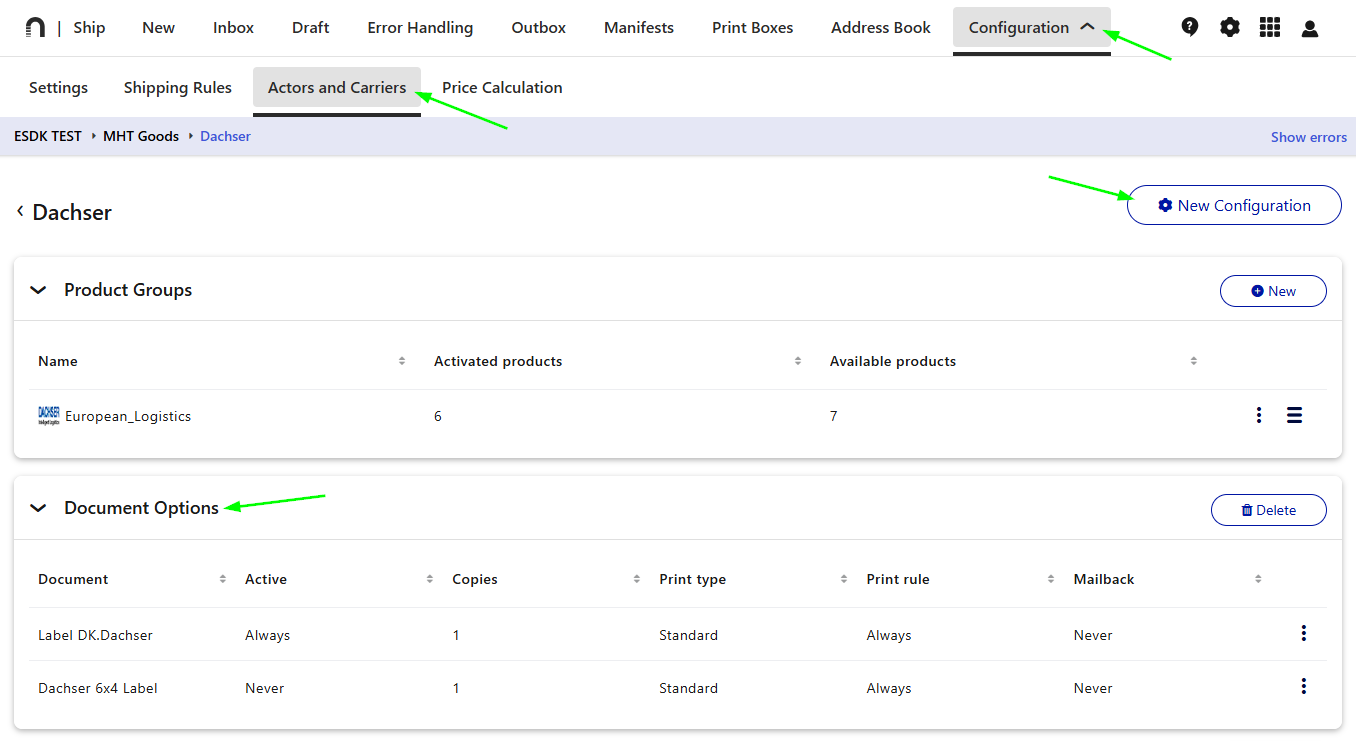Viewport: 1356px width, 741px height.
Task: Click hamburger lines icon in European_Logistics row
Action: pyautogui.click(x=1294, y=415)
